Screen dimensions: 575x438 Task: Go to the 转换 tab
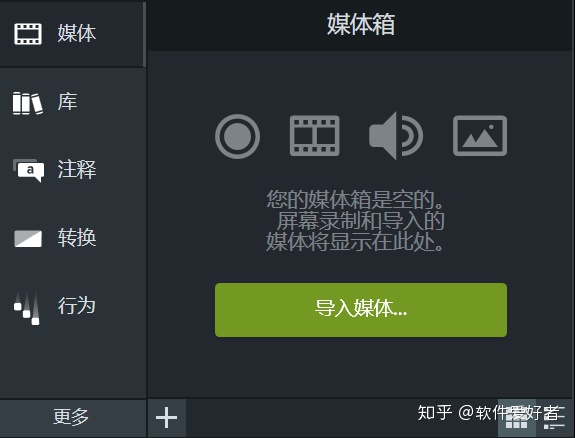point(77,237)
